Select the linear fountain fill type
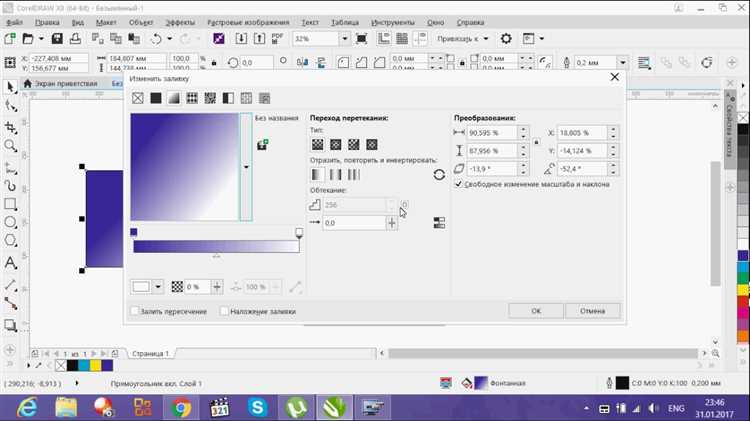The image size is (750, 421). point(318,144)
